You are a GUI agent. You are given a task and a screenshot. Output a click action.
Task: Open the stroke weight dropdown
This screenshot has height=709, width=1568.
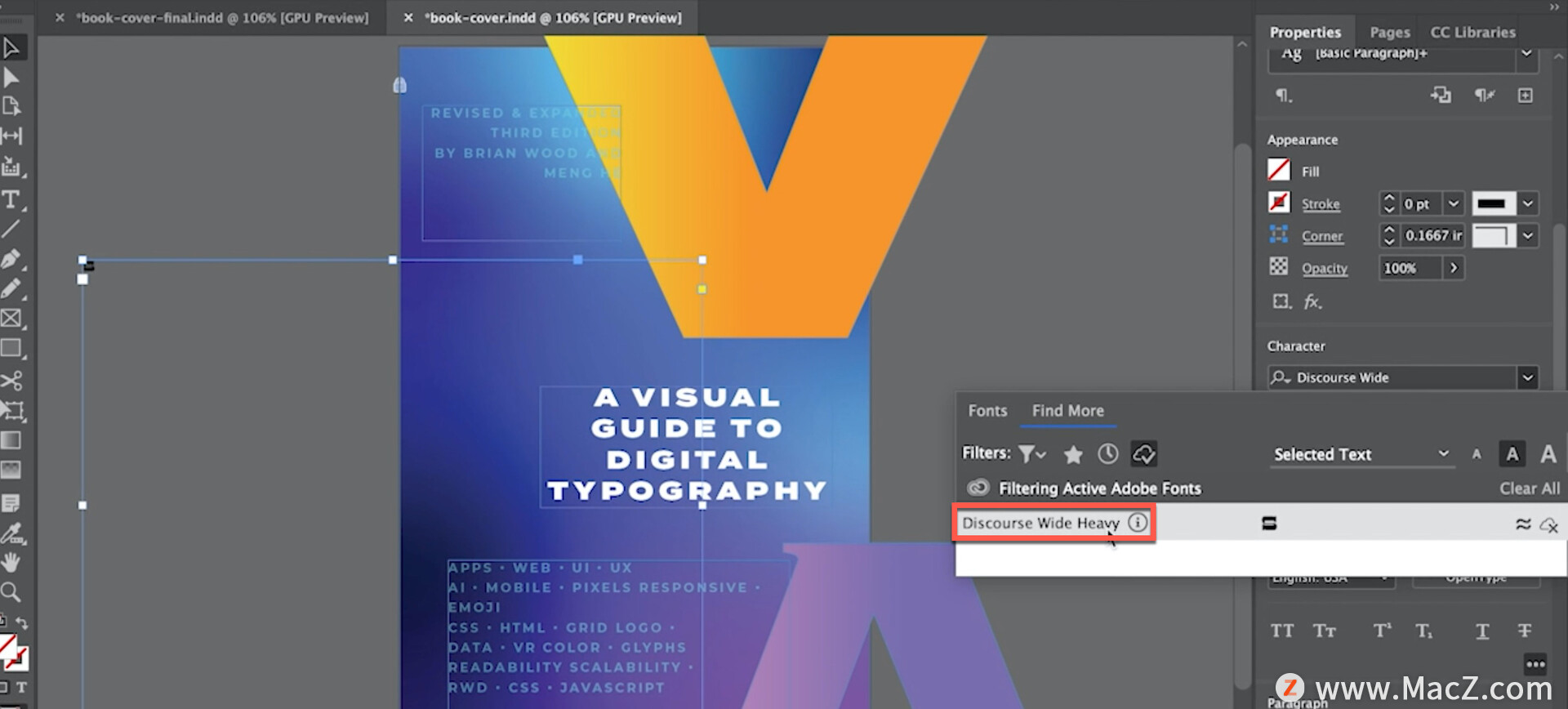click(x=1454, y=203)
